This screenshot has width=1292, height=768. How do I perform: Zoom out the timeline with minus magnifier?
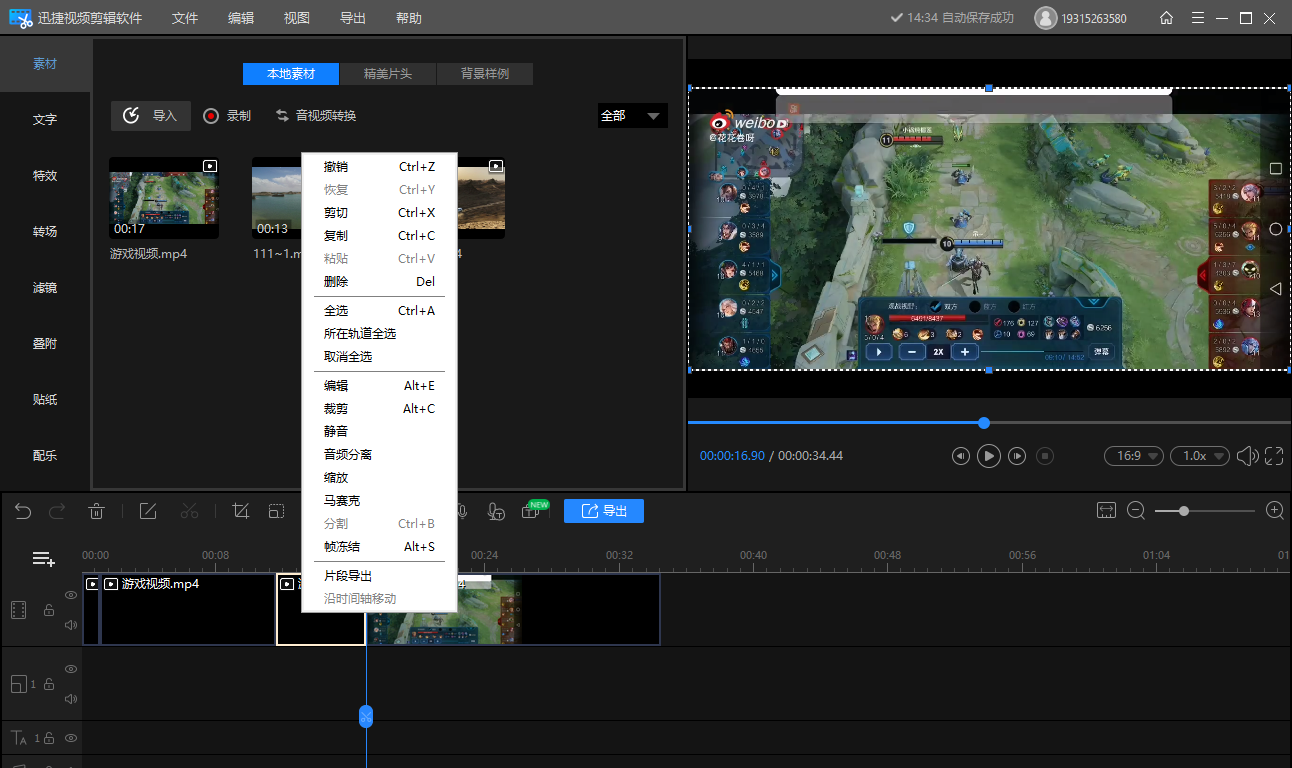pyautogui.click(x=1136, y=511)
